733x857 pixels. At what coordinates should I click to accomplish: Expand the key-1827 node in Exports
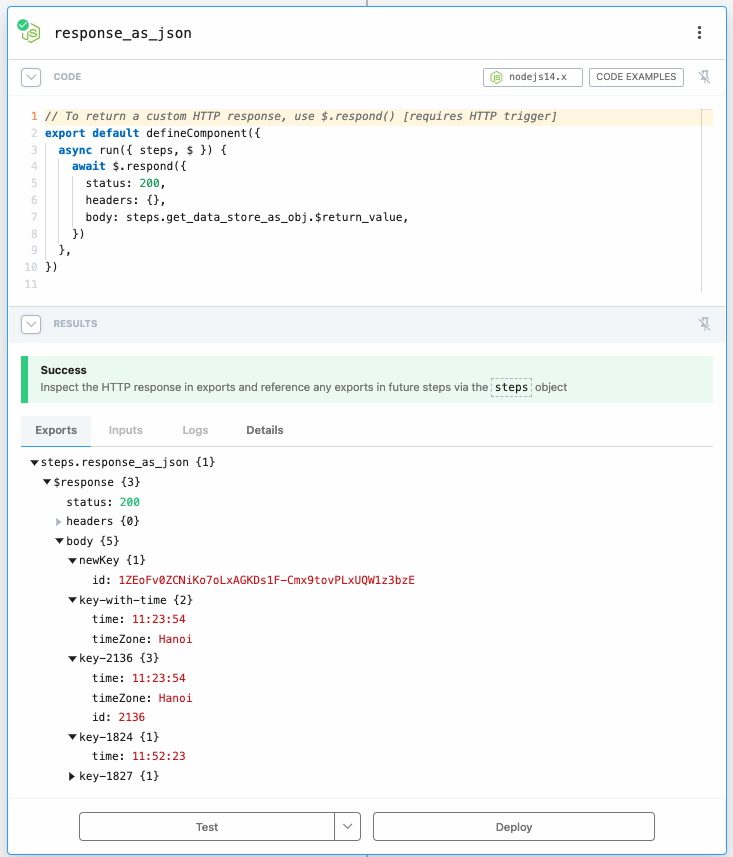point(70,776)
